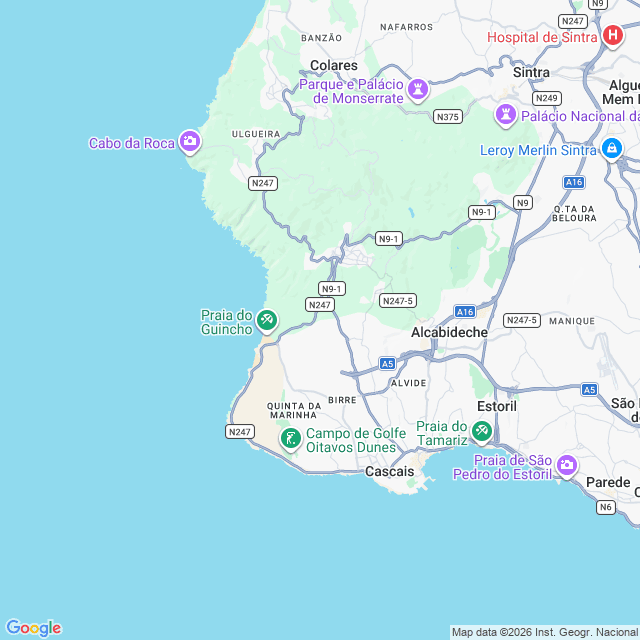Select the N247-5 shield above Alcabideche
This screenshot has width=640, height=640.
[398, 301]
